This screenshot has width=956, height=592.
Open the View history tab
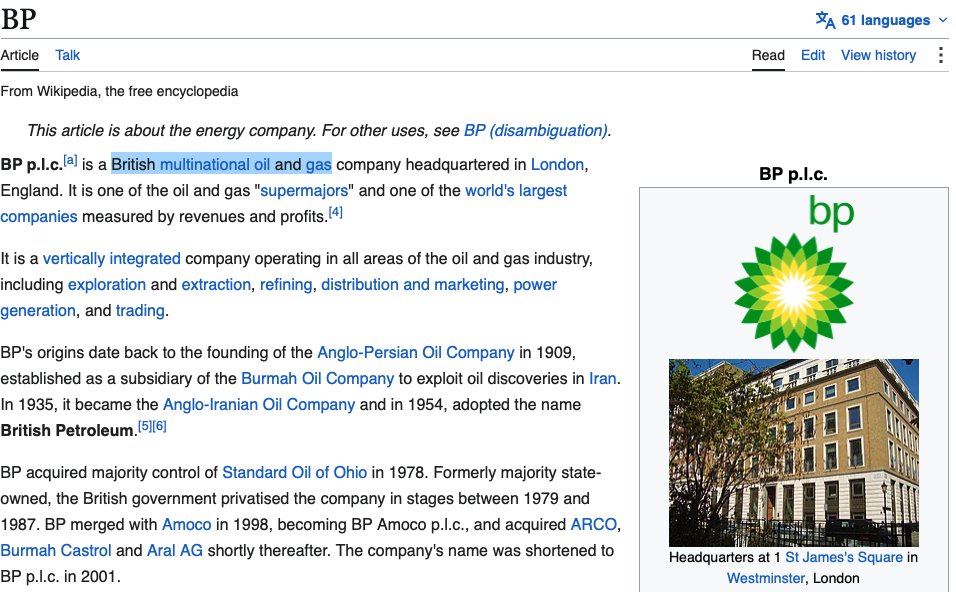pos(879,55)
